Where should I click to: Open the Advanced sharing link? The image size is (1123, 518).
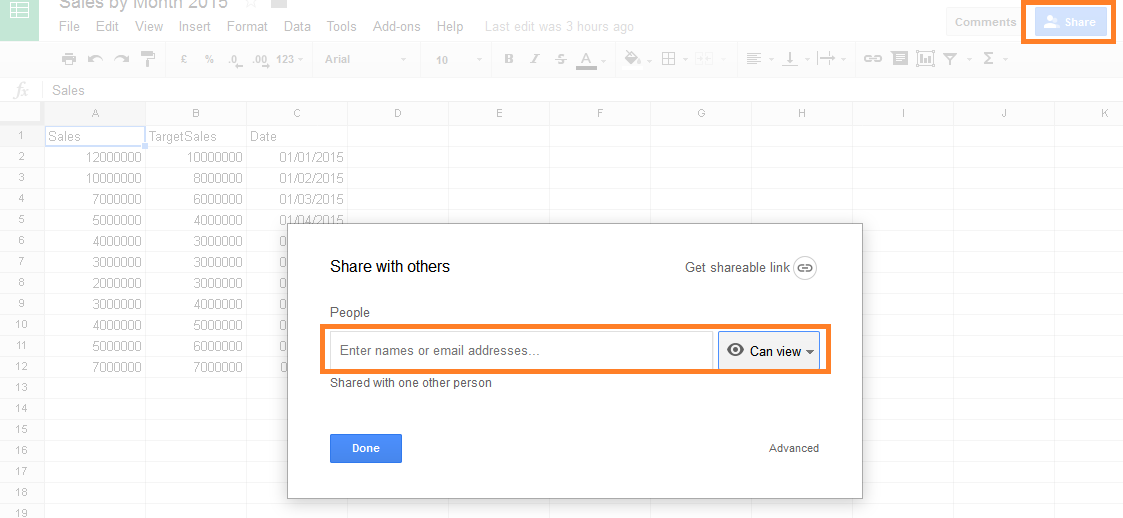point(794,448)
